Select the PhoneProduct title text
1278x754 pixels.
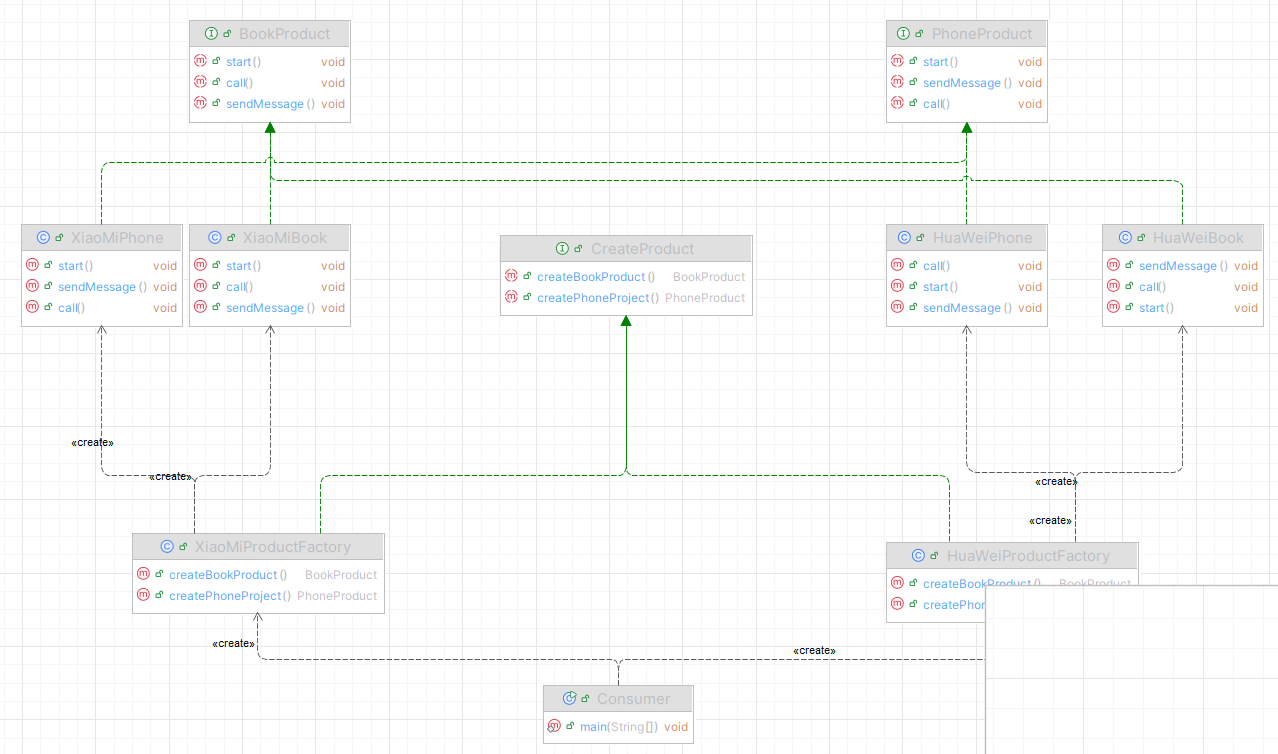tap(981, 34)
